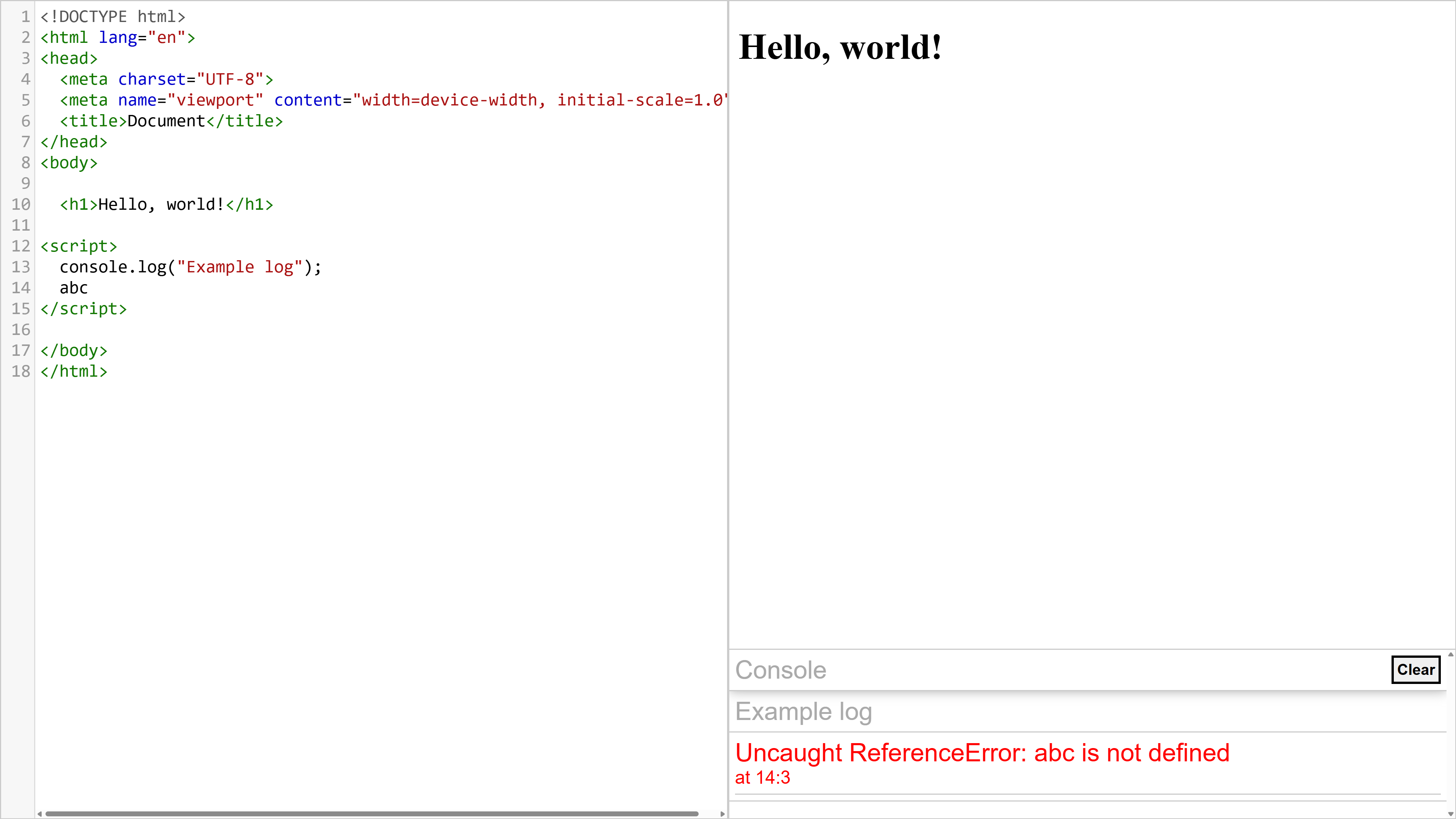Click the editor scrollbar right arrow
This screenshot has height=819, width=1456.
pos(723,814)
